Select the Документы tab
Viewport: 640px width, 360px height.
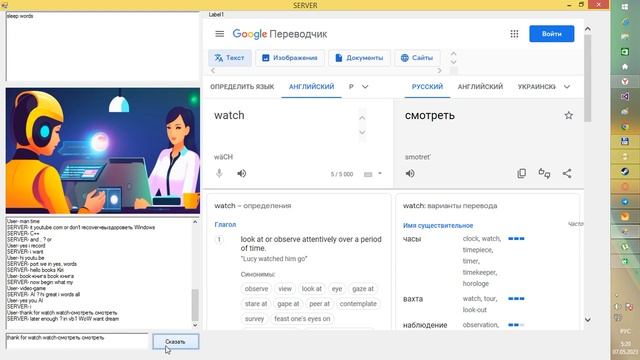click(359, 58)
